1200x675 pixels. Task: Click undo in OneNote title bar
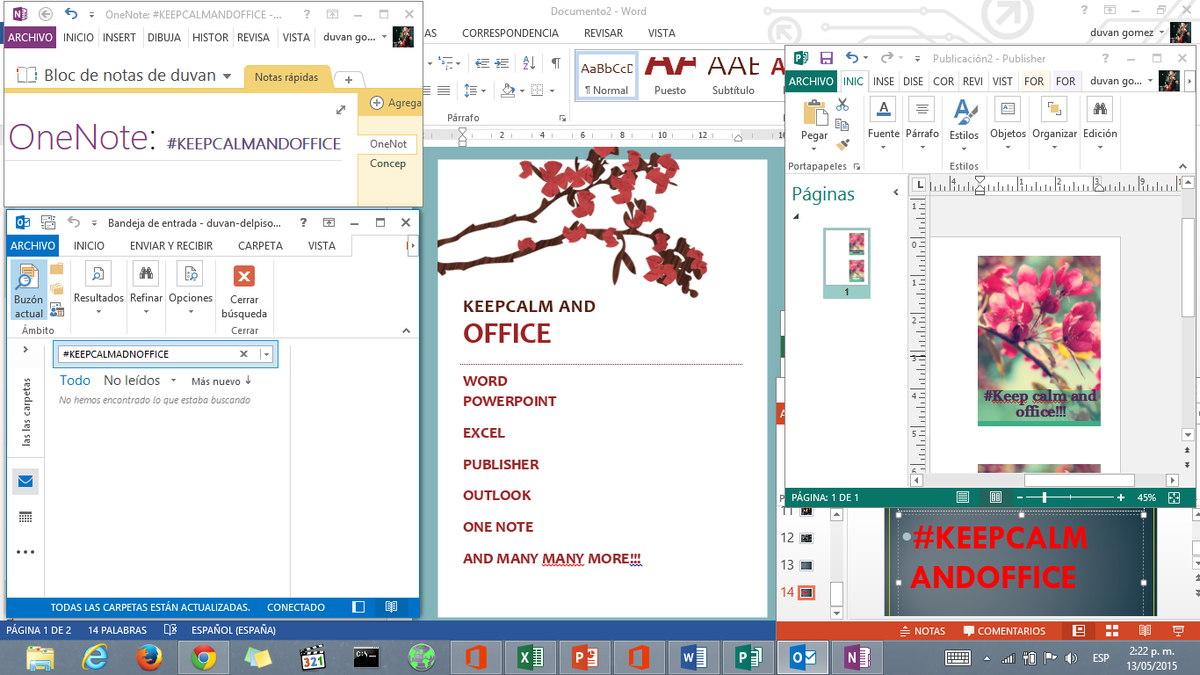70,14
